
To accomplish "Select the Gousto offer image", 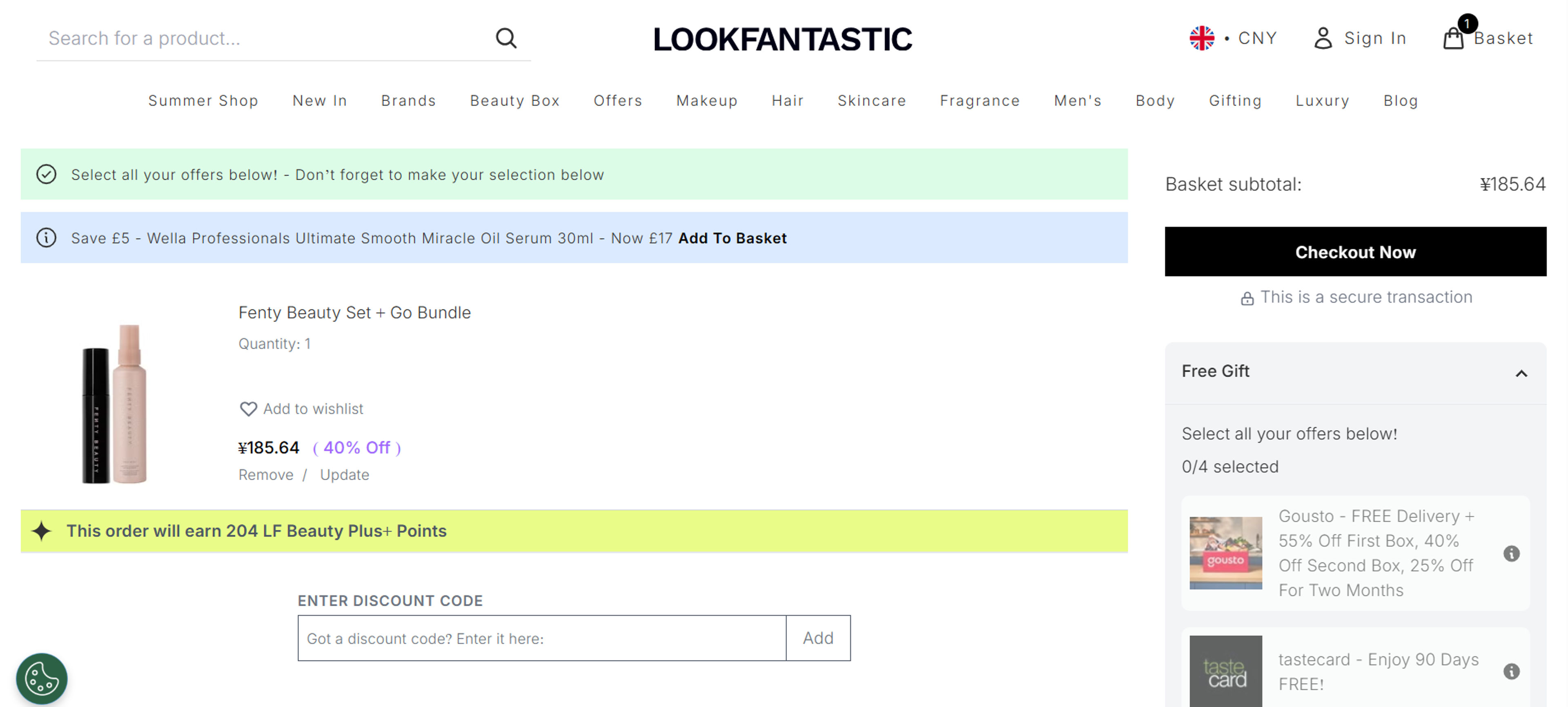I will pos(1225,553).
